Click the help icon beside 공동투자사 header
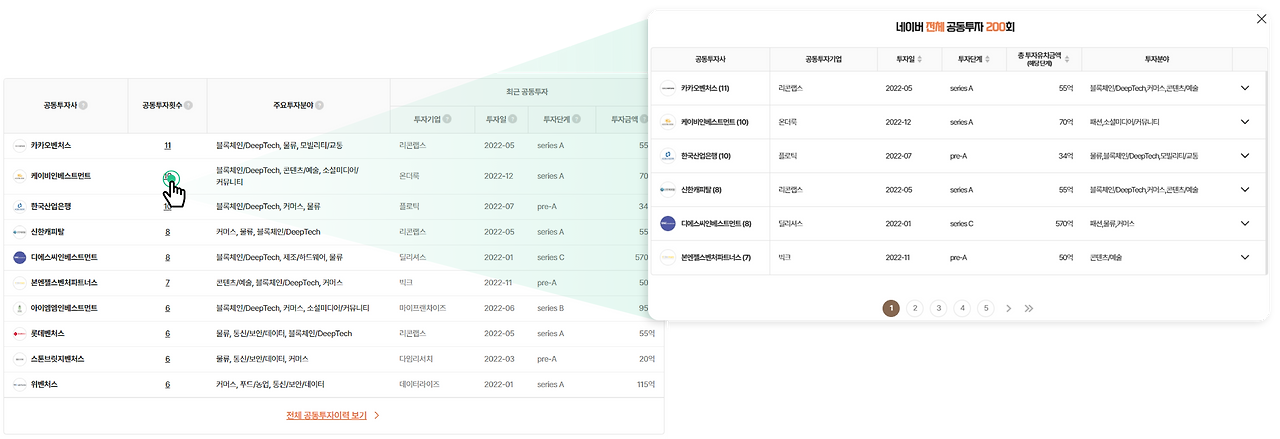Viewport: 1280px width, 439px height. (x=83, y=105)
